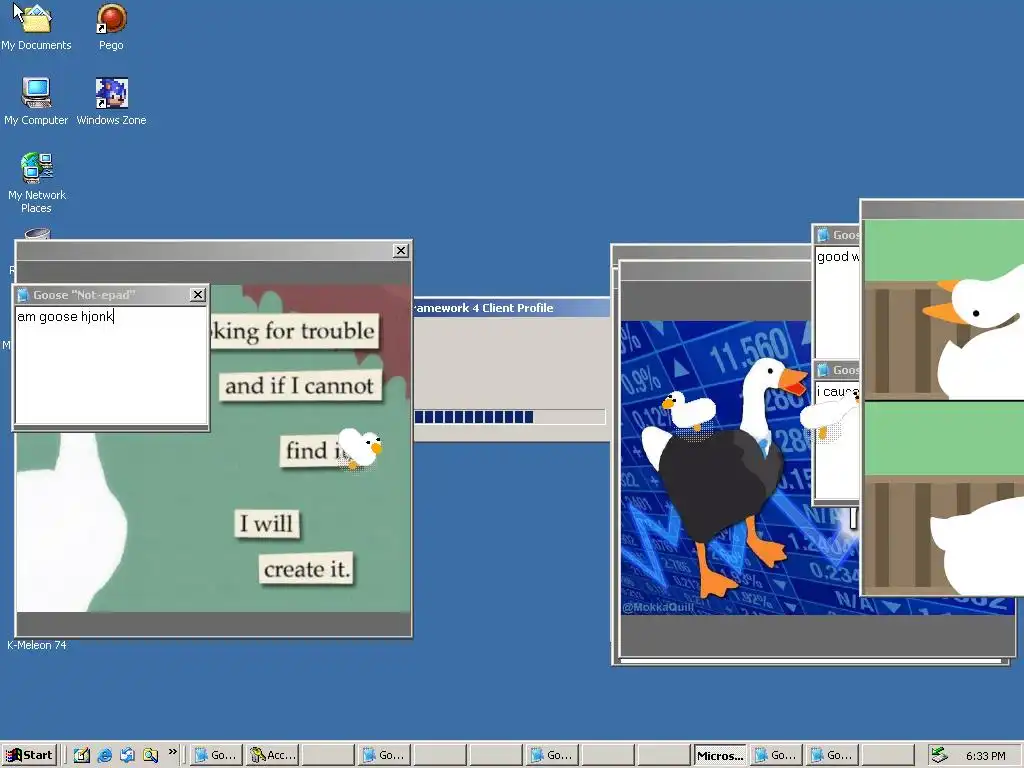1024x768 pixels.
Task: Click the "create it." note
Action: pyautogui.click(x=307, y=569)
